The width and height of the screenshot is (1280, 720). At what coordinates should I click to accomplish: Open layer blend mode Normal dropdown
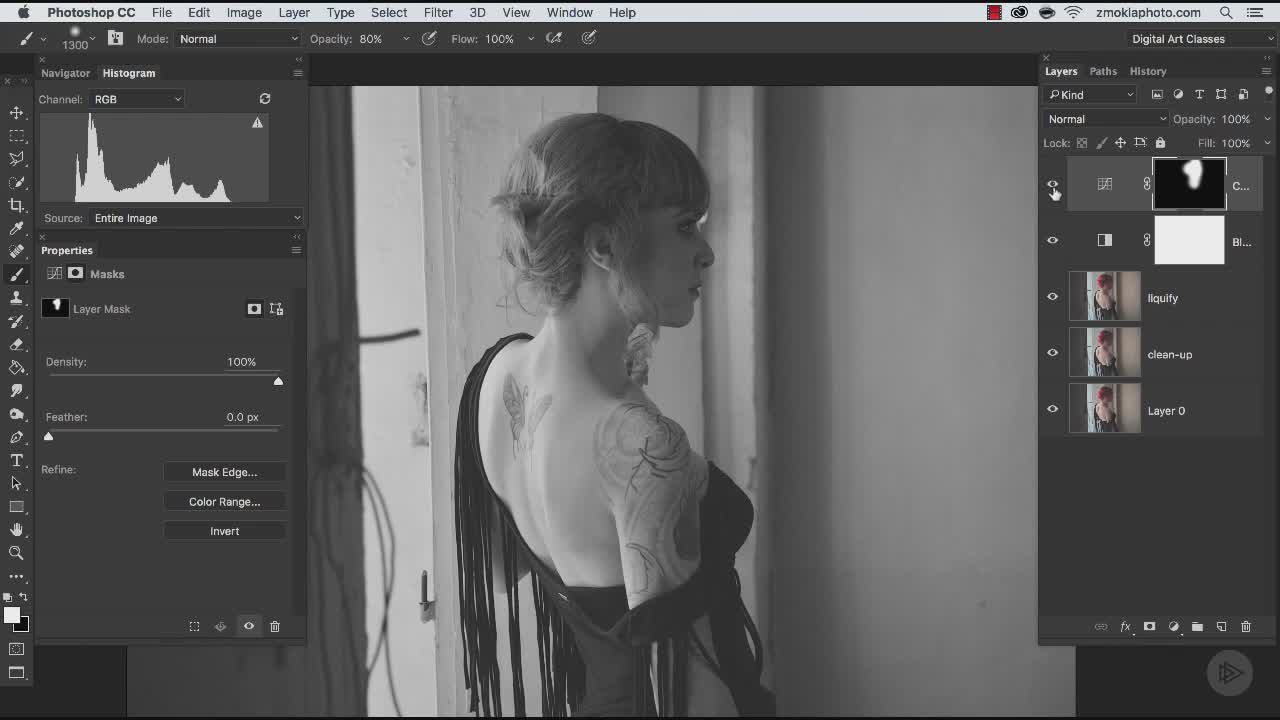(x=1106, y=119)
